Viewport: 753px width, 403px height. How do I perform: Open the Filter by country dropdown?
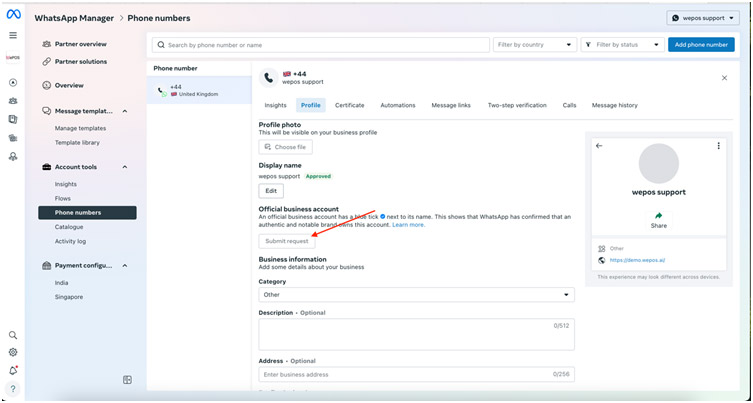coord(534,45)
